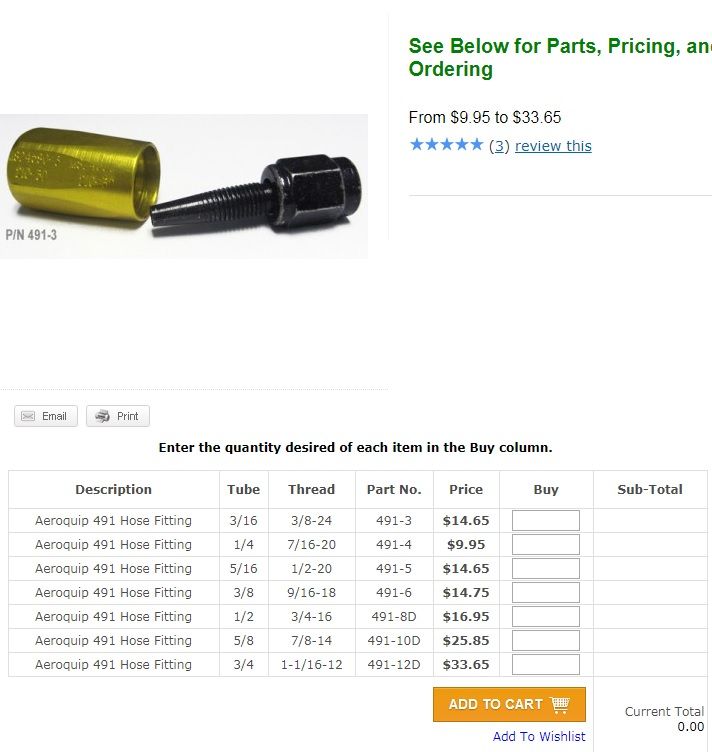The width and height of the screenshot is (712, 752).
Task: Click the Buy quantity field for 491-8D
Action: [545, 617]
